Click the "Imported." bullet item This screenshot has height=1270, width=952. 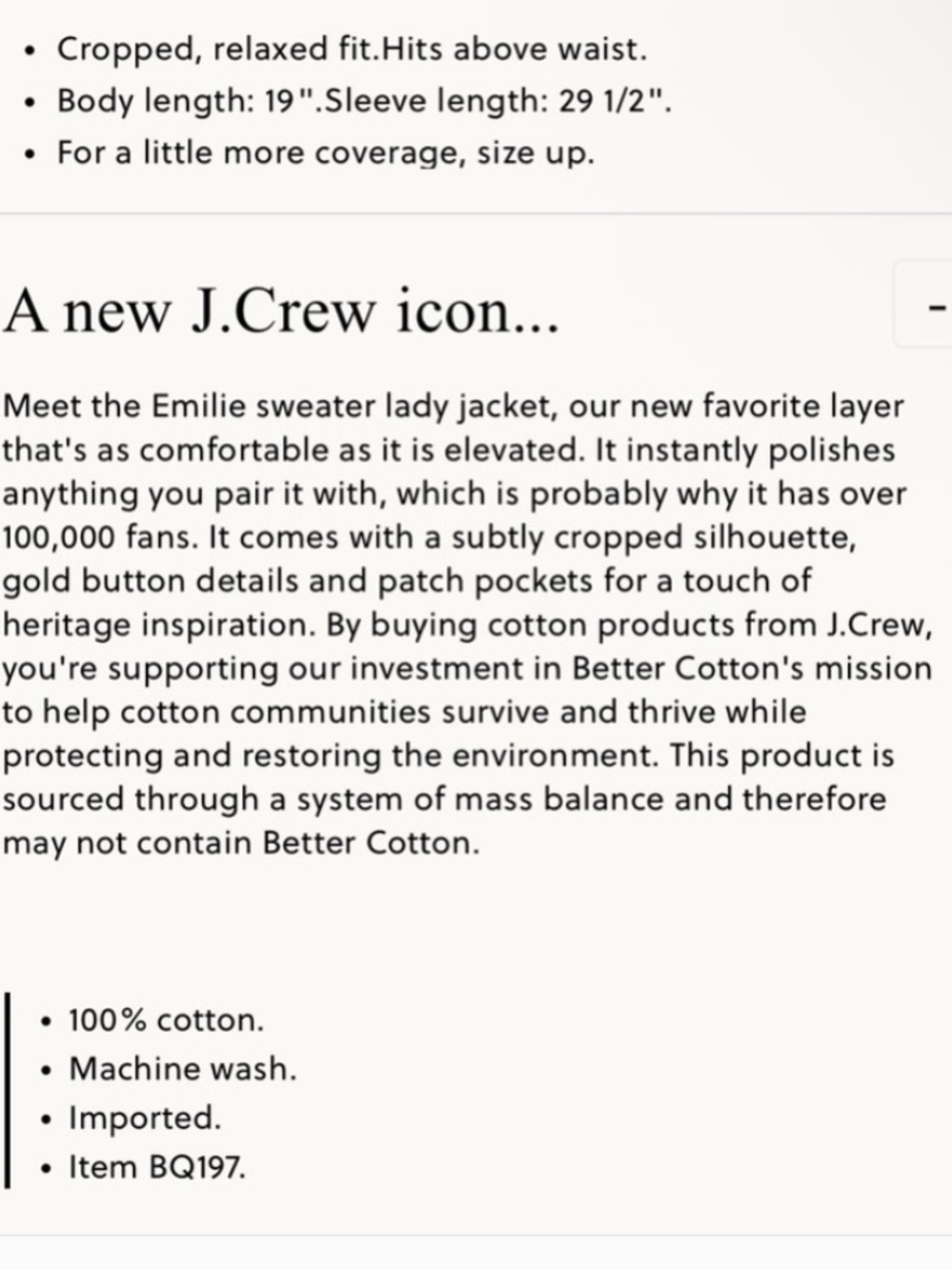click(144, 1118)
